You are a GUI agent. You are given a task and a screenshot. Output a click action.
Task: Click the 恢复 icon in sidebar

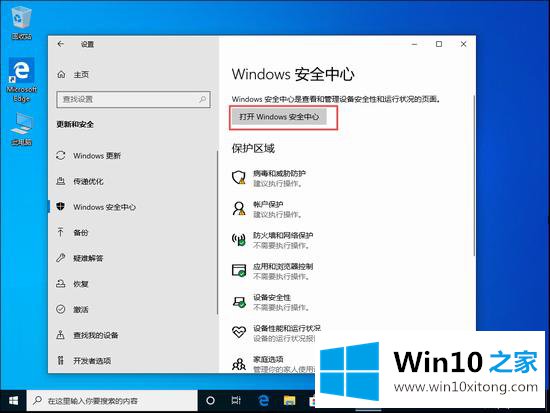61,284
